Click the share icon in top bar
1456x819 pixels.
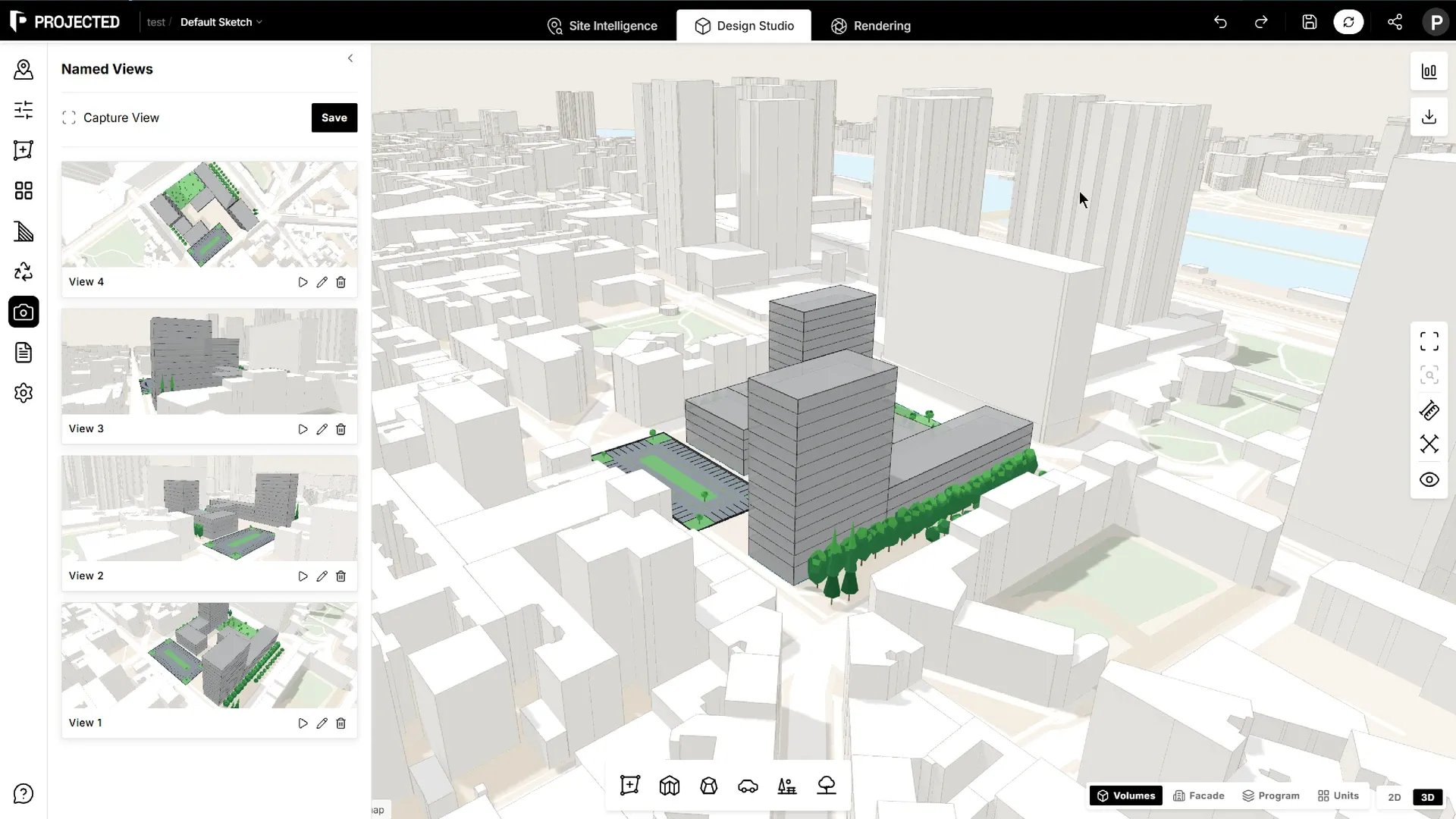1395,22
